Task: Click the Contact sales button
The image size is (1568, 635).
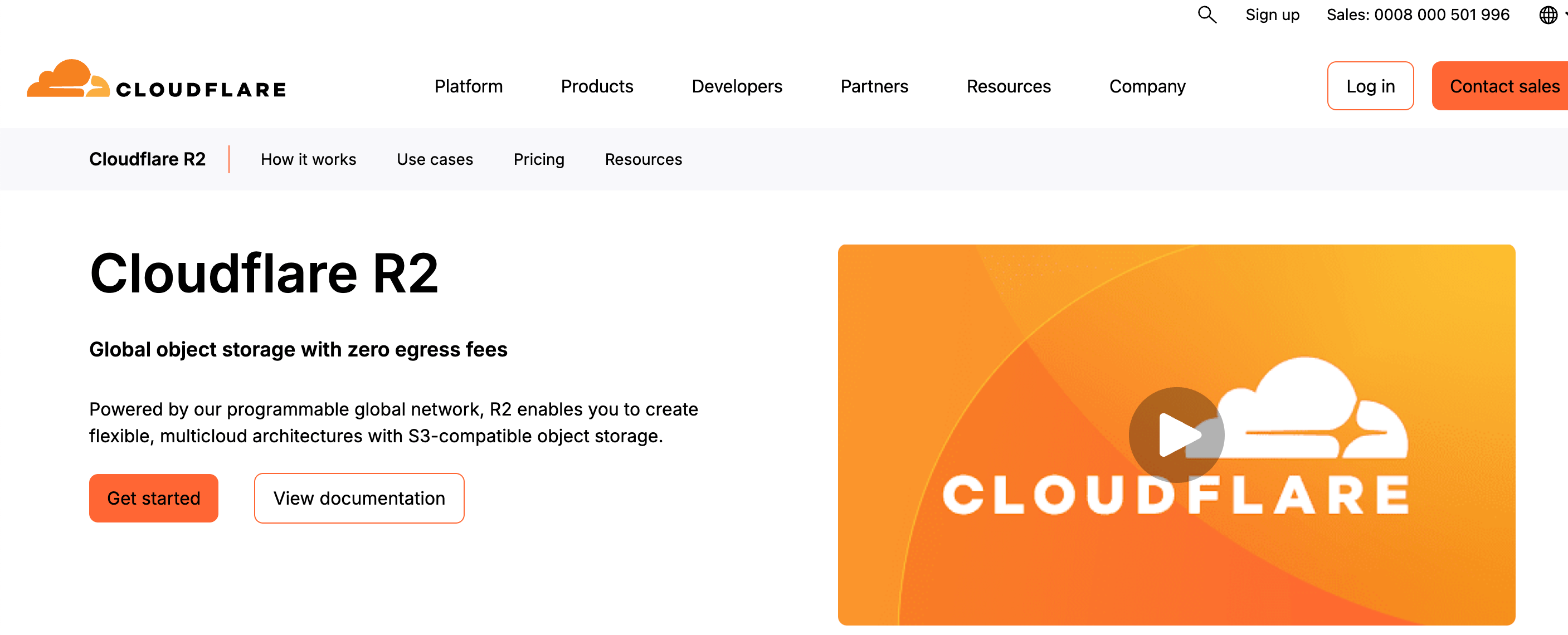Action: pos(1503,86)
